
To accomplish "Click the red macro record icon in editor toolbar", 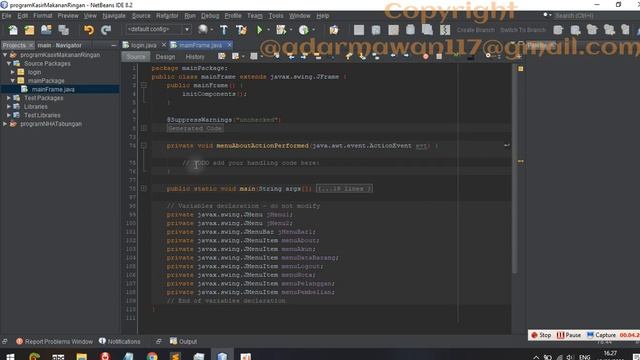I will [x=426, y=56].
